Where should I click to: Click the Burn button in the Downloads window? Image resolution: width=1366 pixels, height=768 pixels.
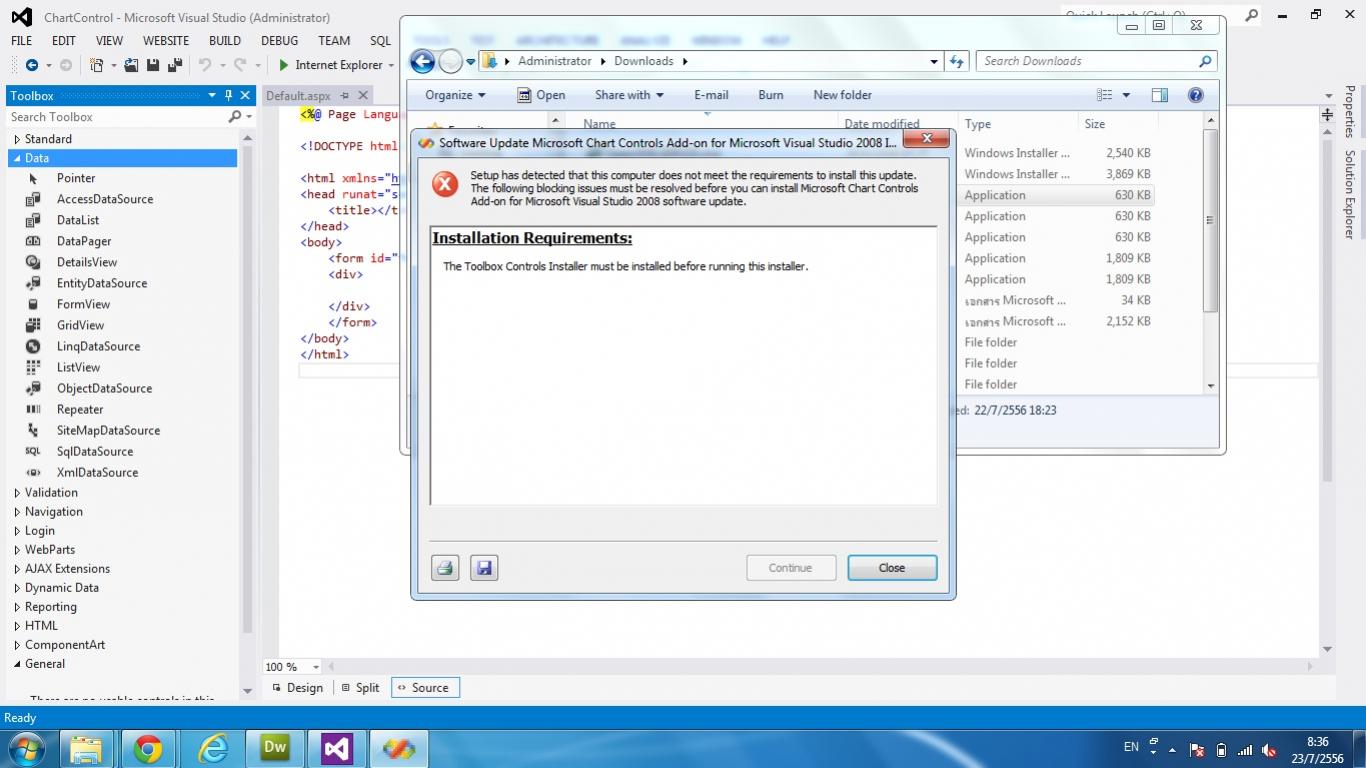[x=771, y=95]
